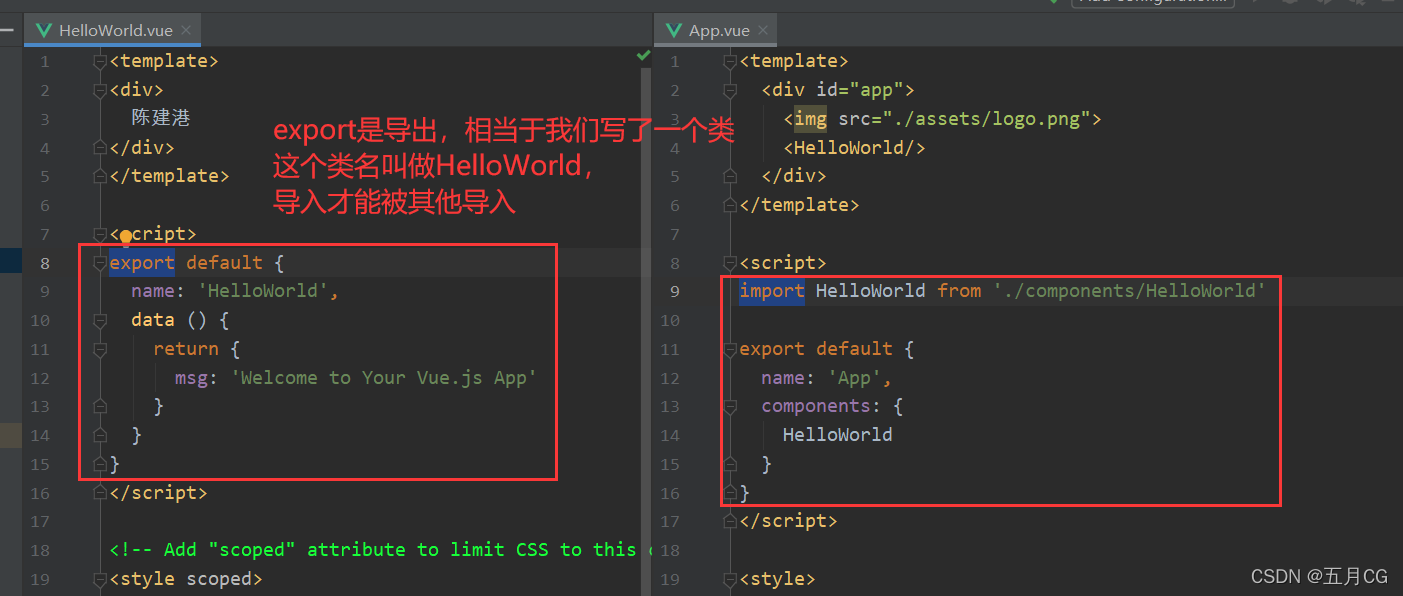The height and width of the screenshot is (596, 1403).
Task: Click the highlighted import keyword in App.vue
Action: click(772, 291)
